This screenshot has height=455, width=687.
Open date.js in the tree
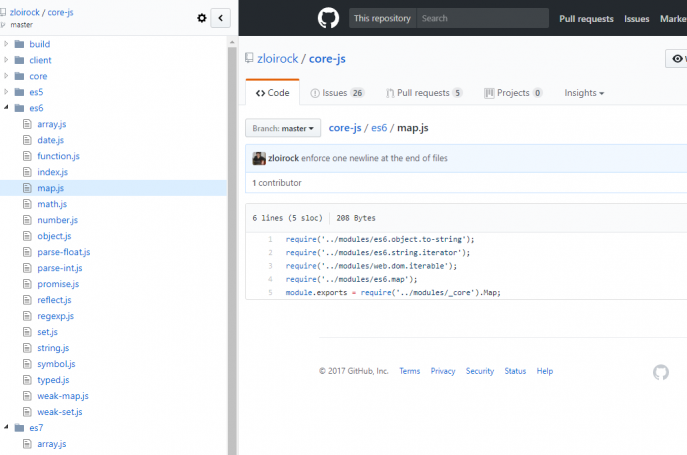pos(50,140)
